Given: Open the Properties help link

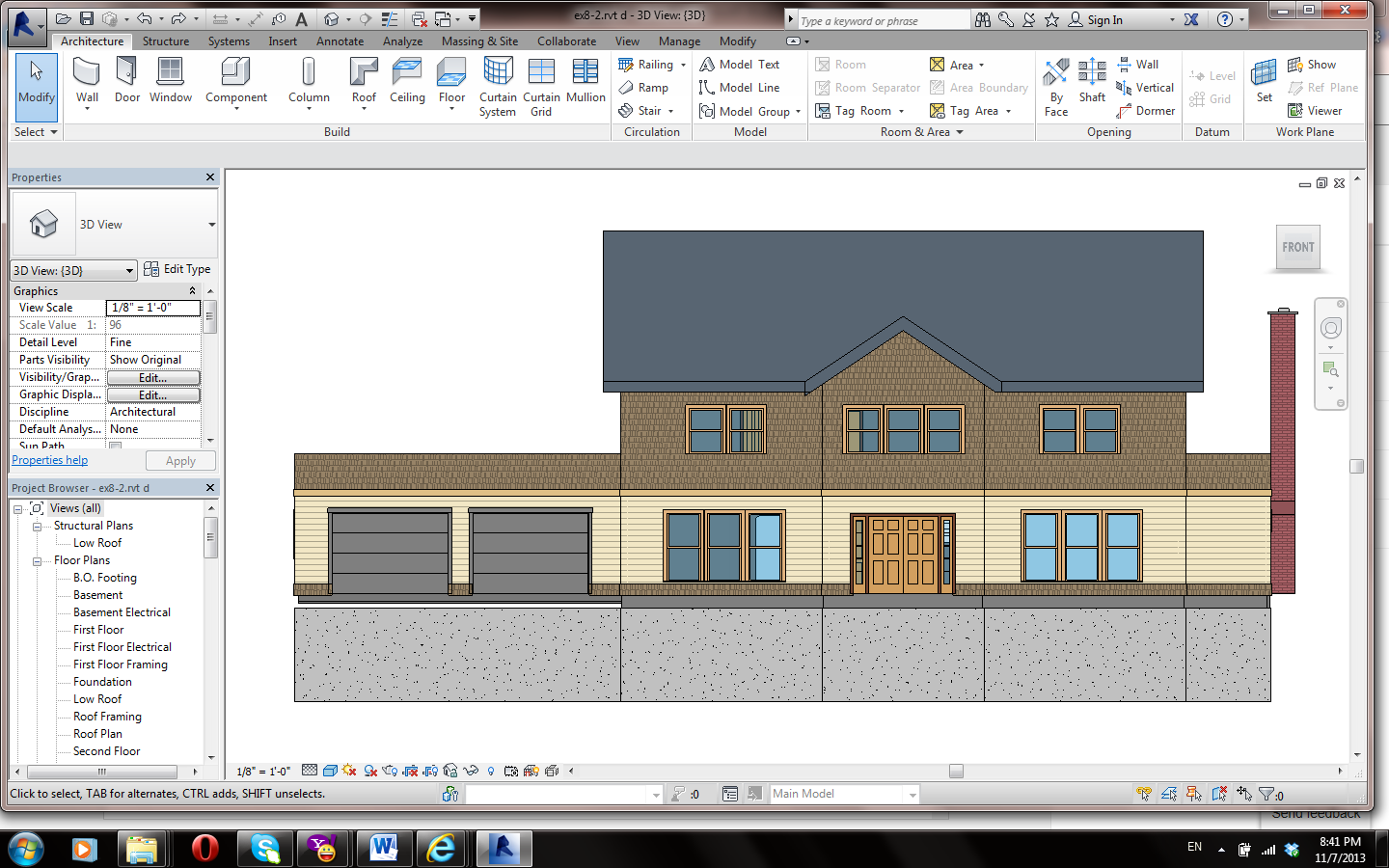Looking at the screenshot, I should (49, 460).
